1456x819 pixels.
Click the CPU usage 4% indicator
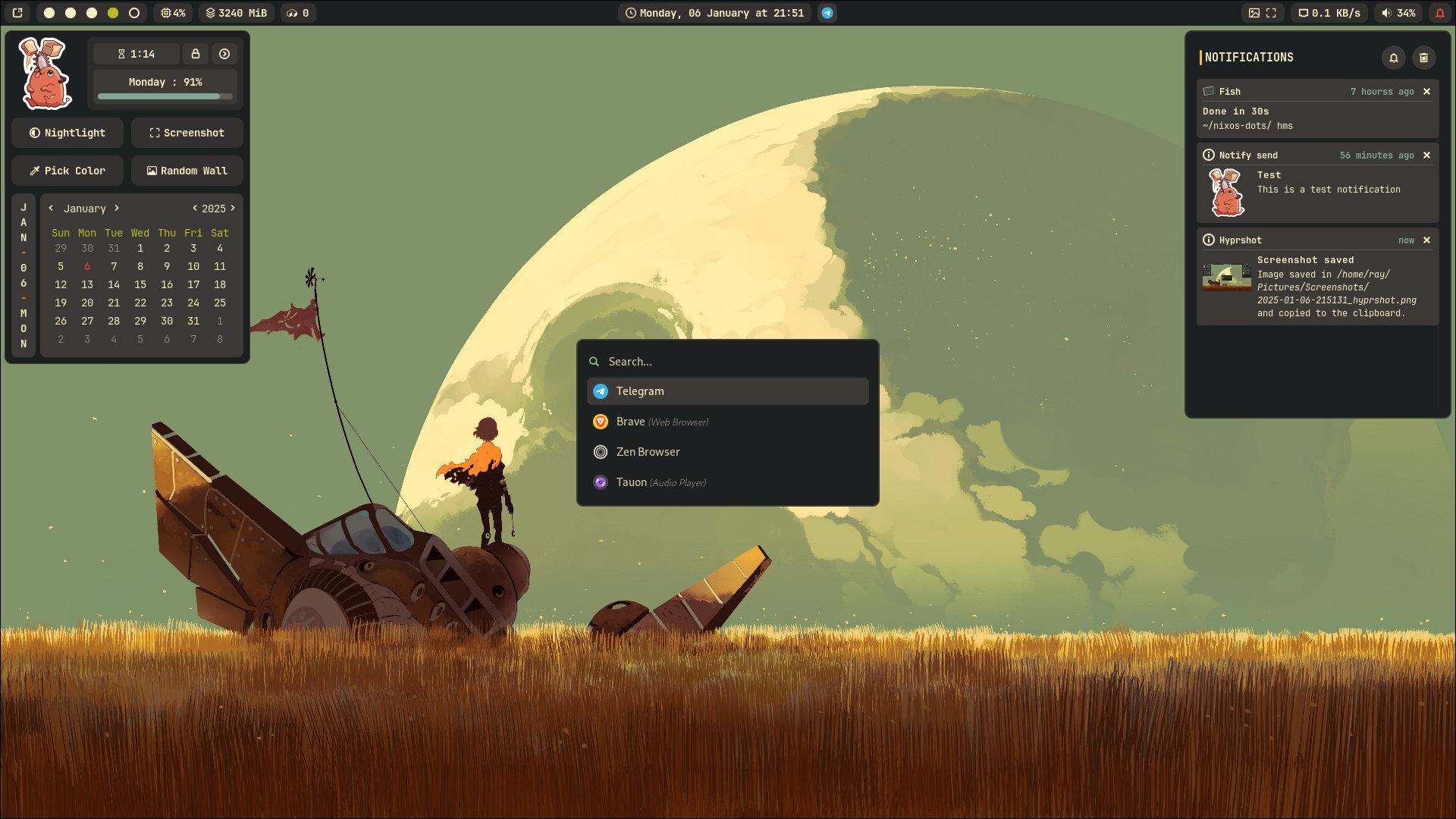coord(173,13)
